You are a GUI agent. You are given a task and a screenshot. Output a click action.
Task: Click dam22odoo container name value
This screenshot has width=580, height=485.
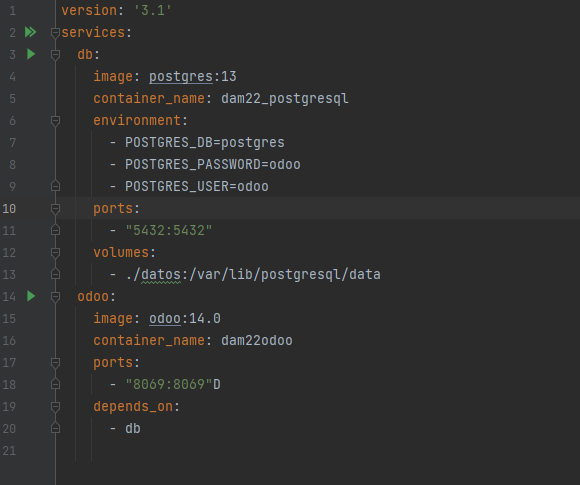pyautogui.click(x=257, y=340)
